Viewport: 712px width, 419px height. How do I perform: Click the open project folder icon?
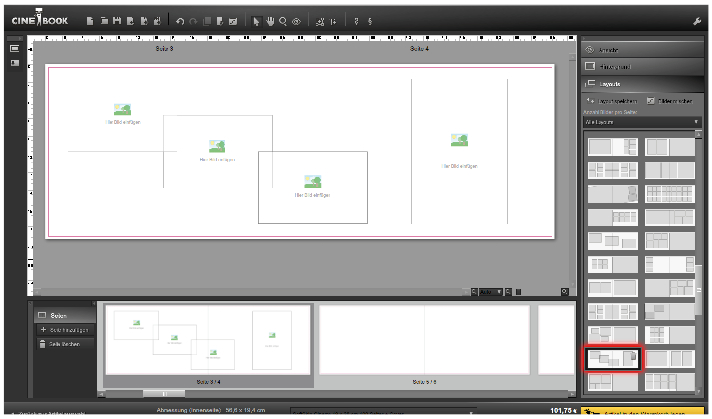[x=104, y=21]
